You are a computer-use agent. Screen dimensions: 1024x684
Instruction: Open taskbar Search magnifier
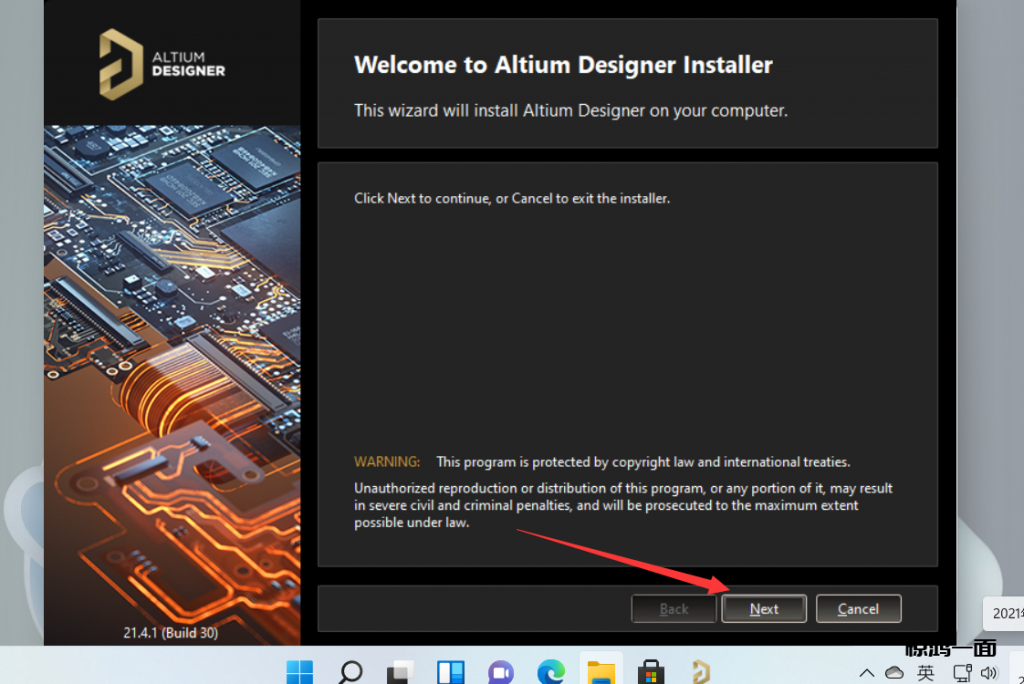click(351, 671)
